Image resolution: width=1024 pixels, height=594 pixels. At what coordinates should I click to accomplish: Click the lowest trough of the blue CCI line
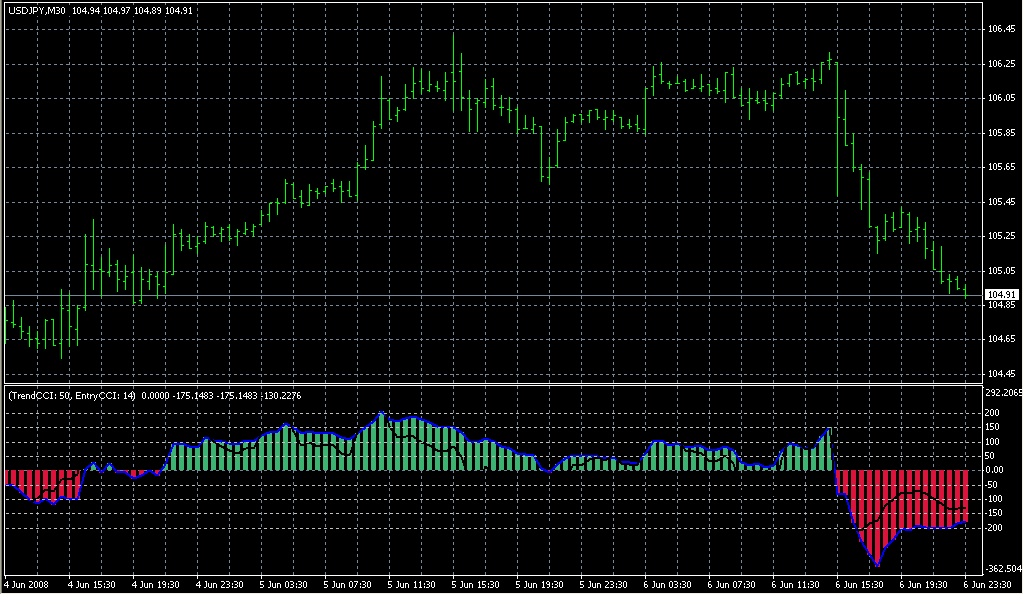click(877, 566)
